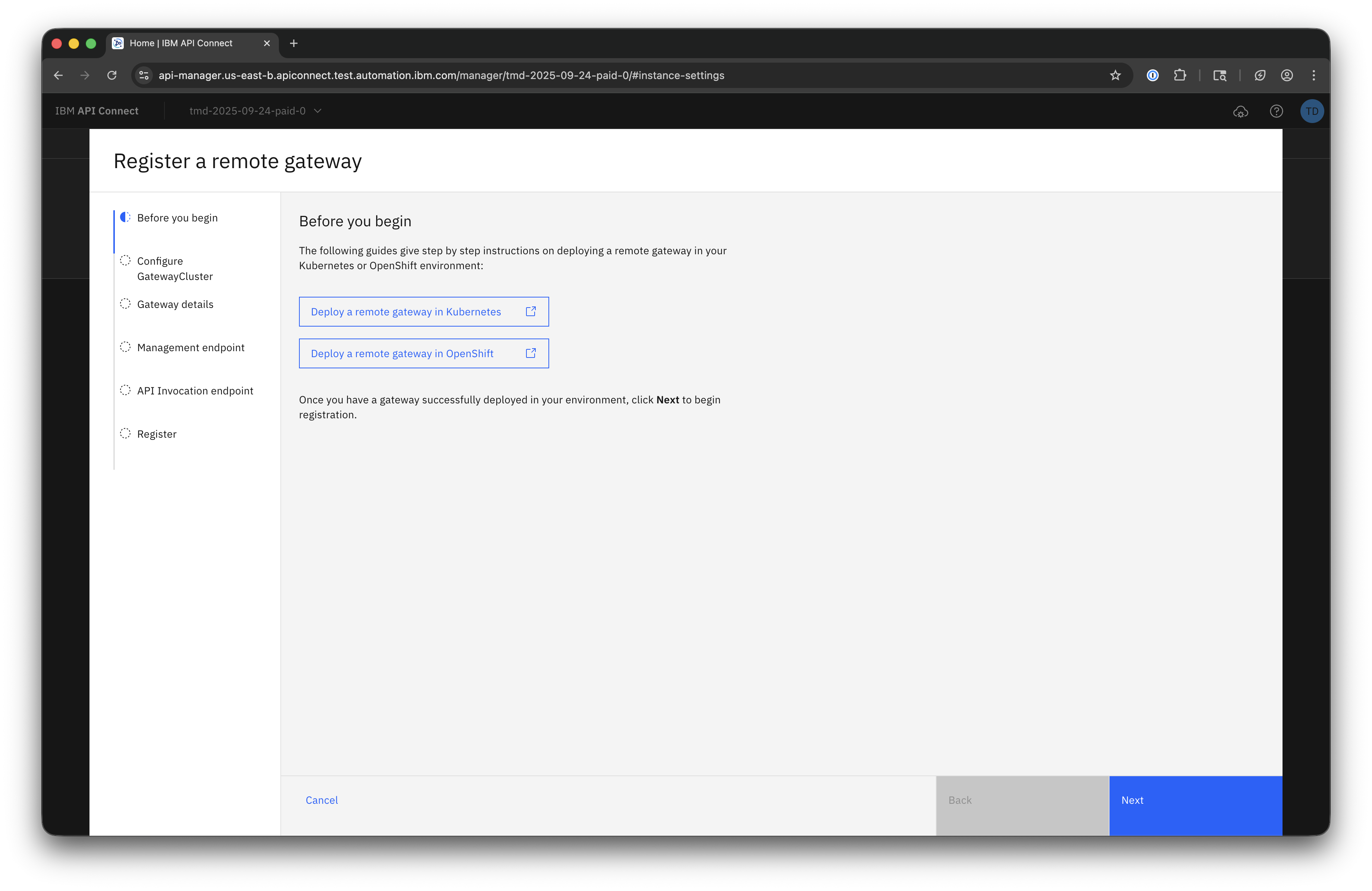
Task: Click the 1Password extension icon
Action: (x=1152, y=76)
